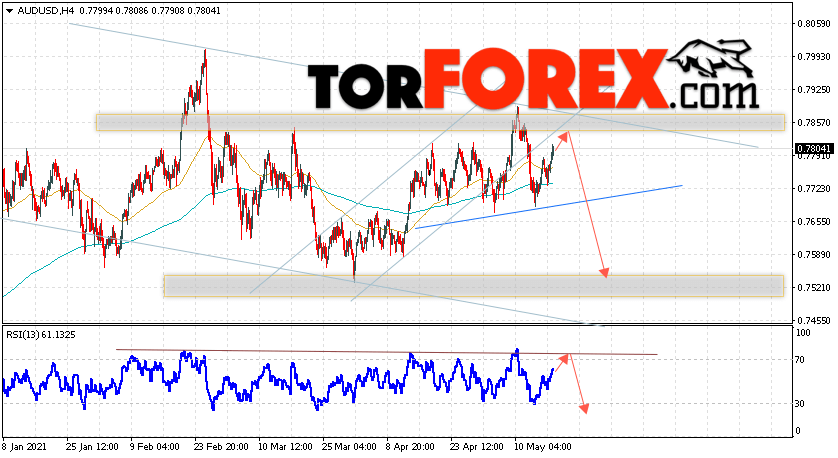Click the 0.75210 price axis label
This screenshot has width=838, height=458.
pyautogui.click(x=814, y=288)
